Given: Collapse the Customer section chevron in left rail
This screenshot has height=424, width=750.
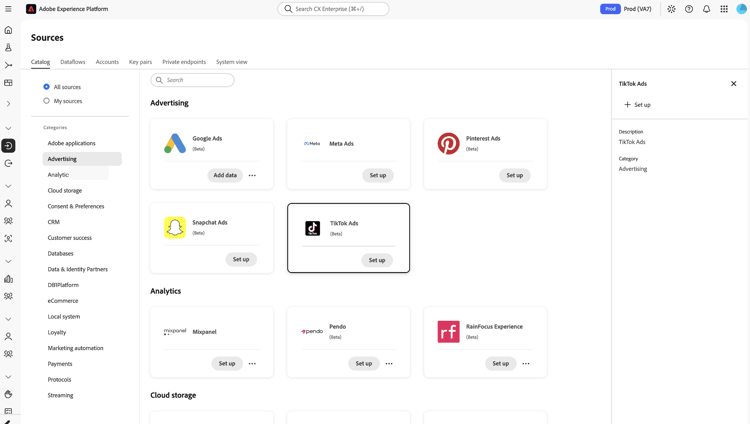Looking at the screenshot, I should (8, 186).
